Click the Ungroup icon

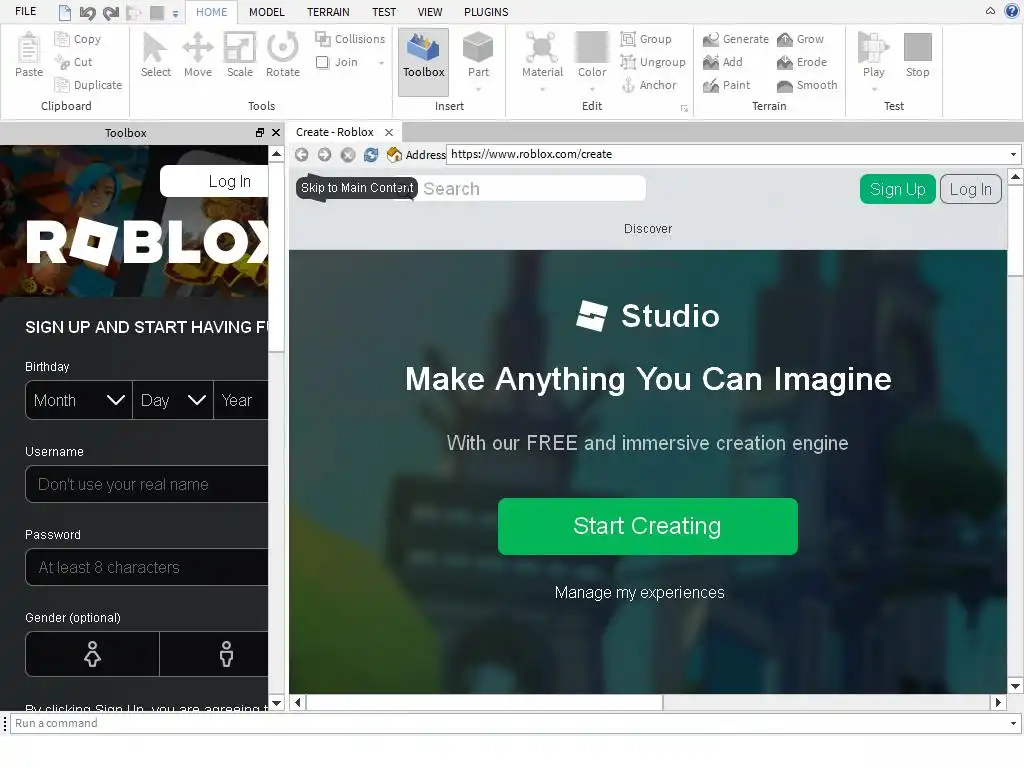coord(628,62)
